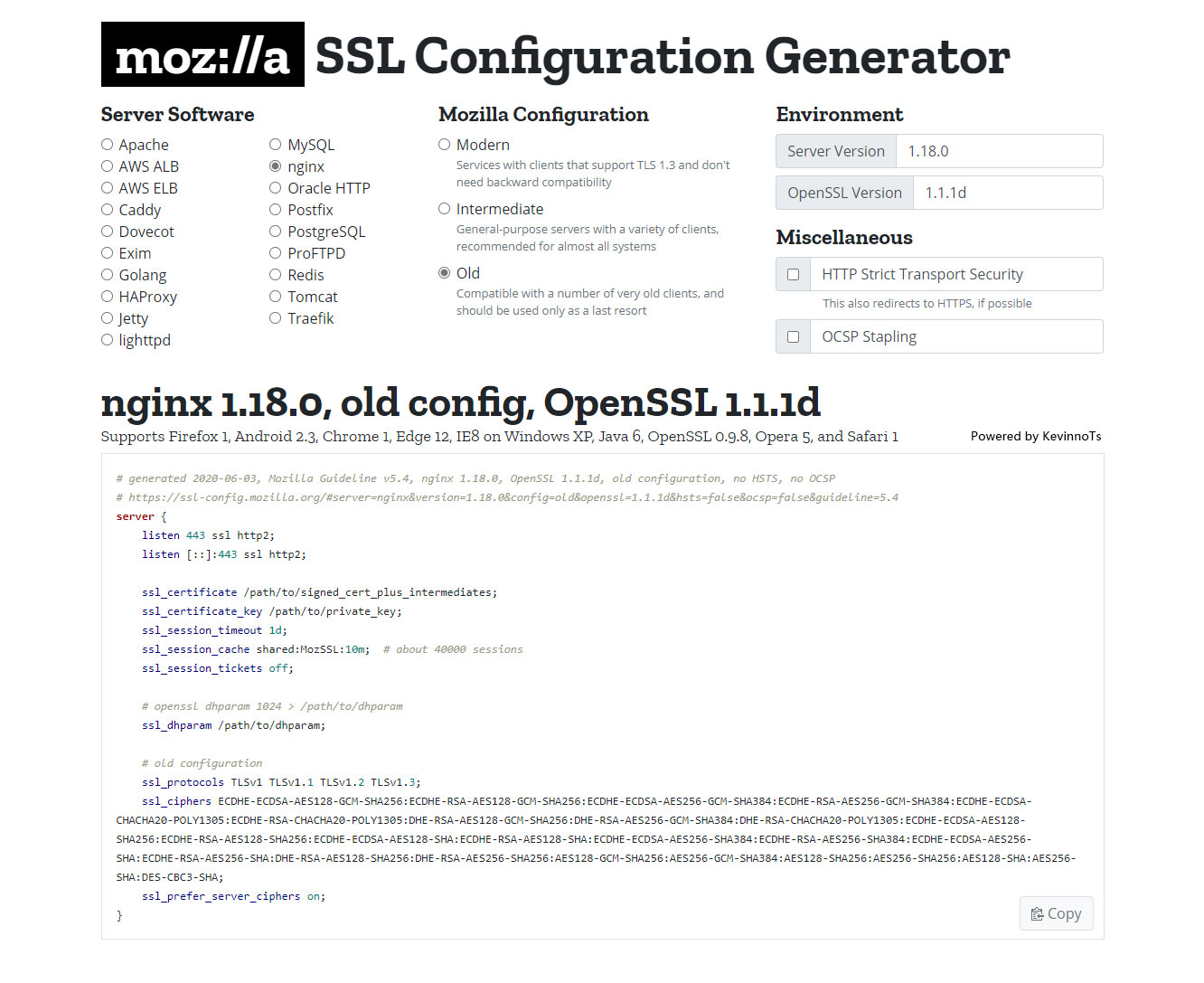The image size is (1204, 983).
Task: Select the Old configuration radio
Action: (445, 273)
